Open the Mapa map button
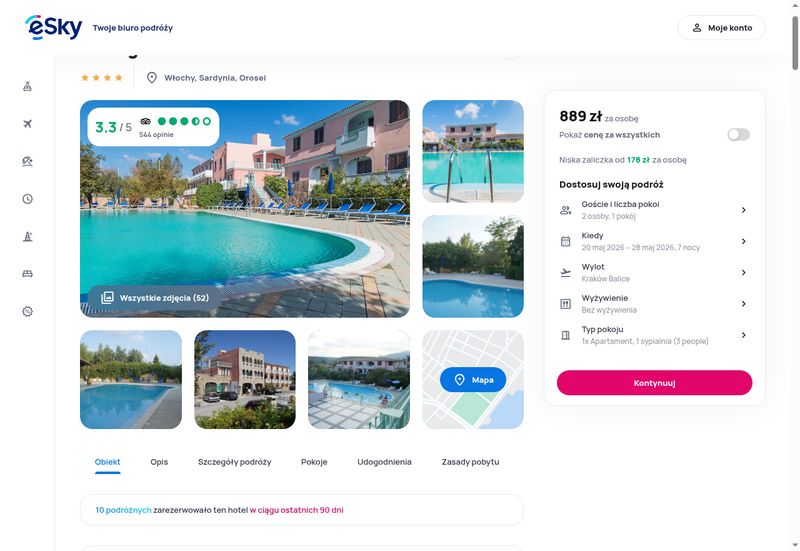This screenshot has width=800, height=551. (x=473, y=380)
